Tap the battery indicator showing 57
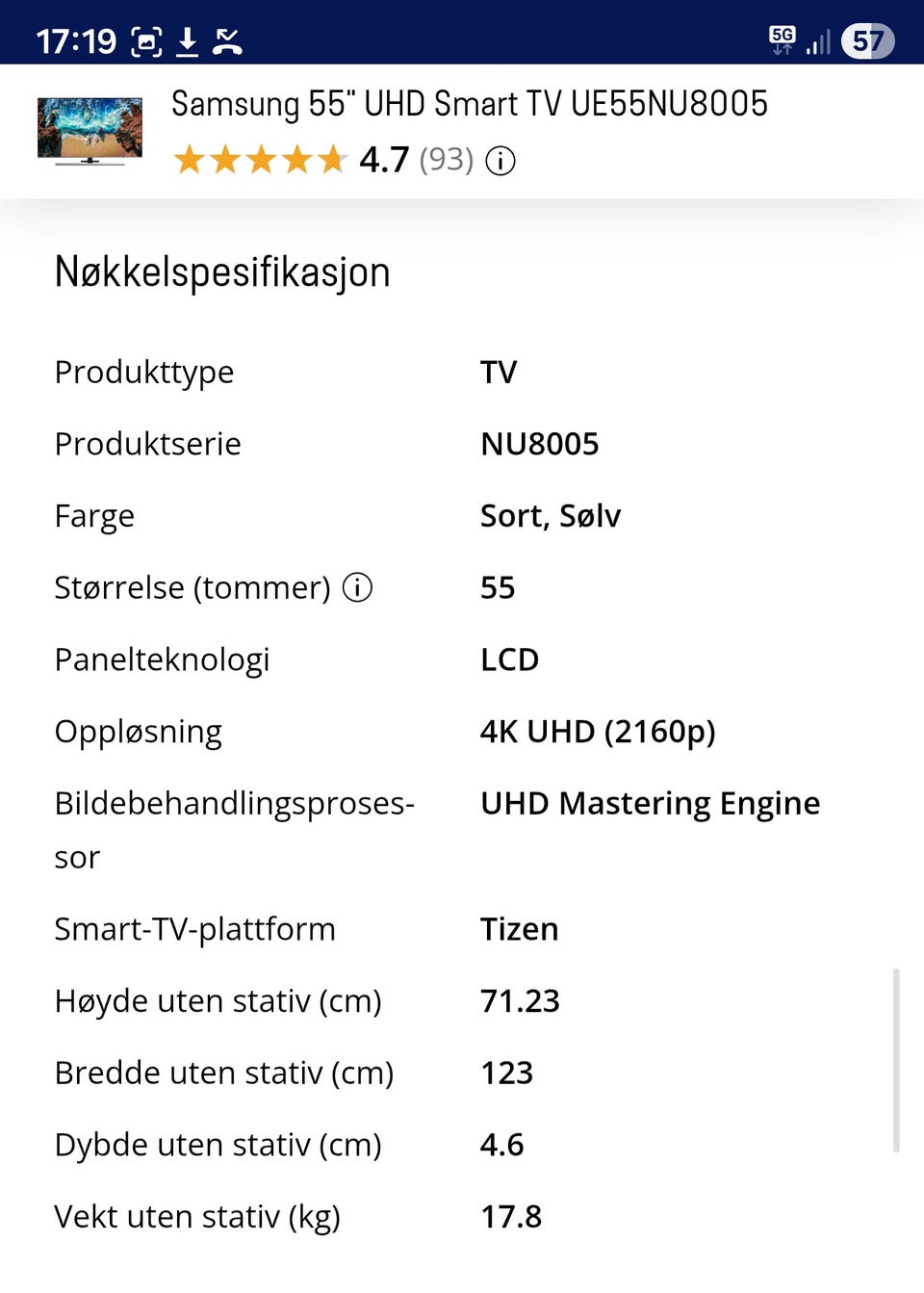The width and height of the screenshot is (924, 1293). pos(867,41)
